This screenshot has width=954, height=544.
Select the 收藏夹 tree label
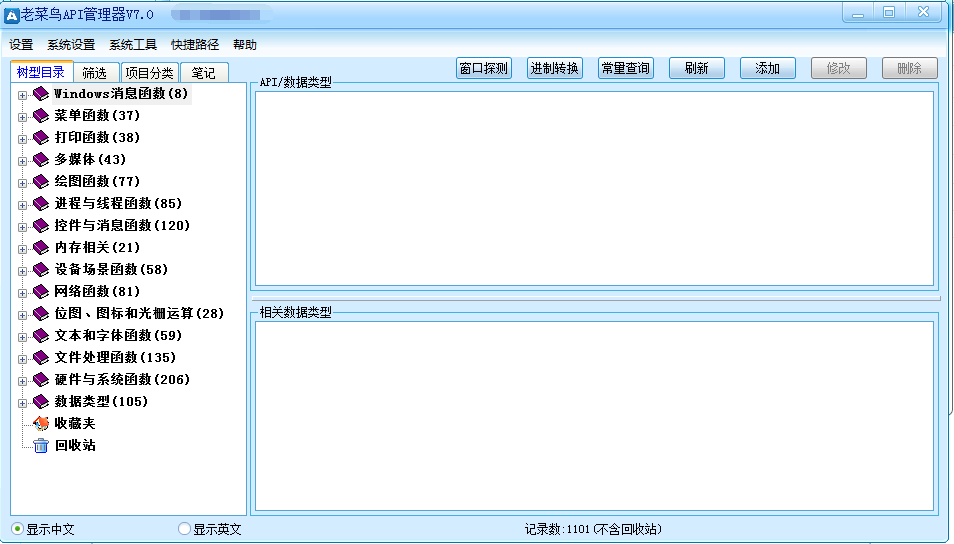pyautogui.click(x=75, y=424)
